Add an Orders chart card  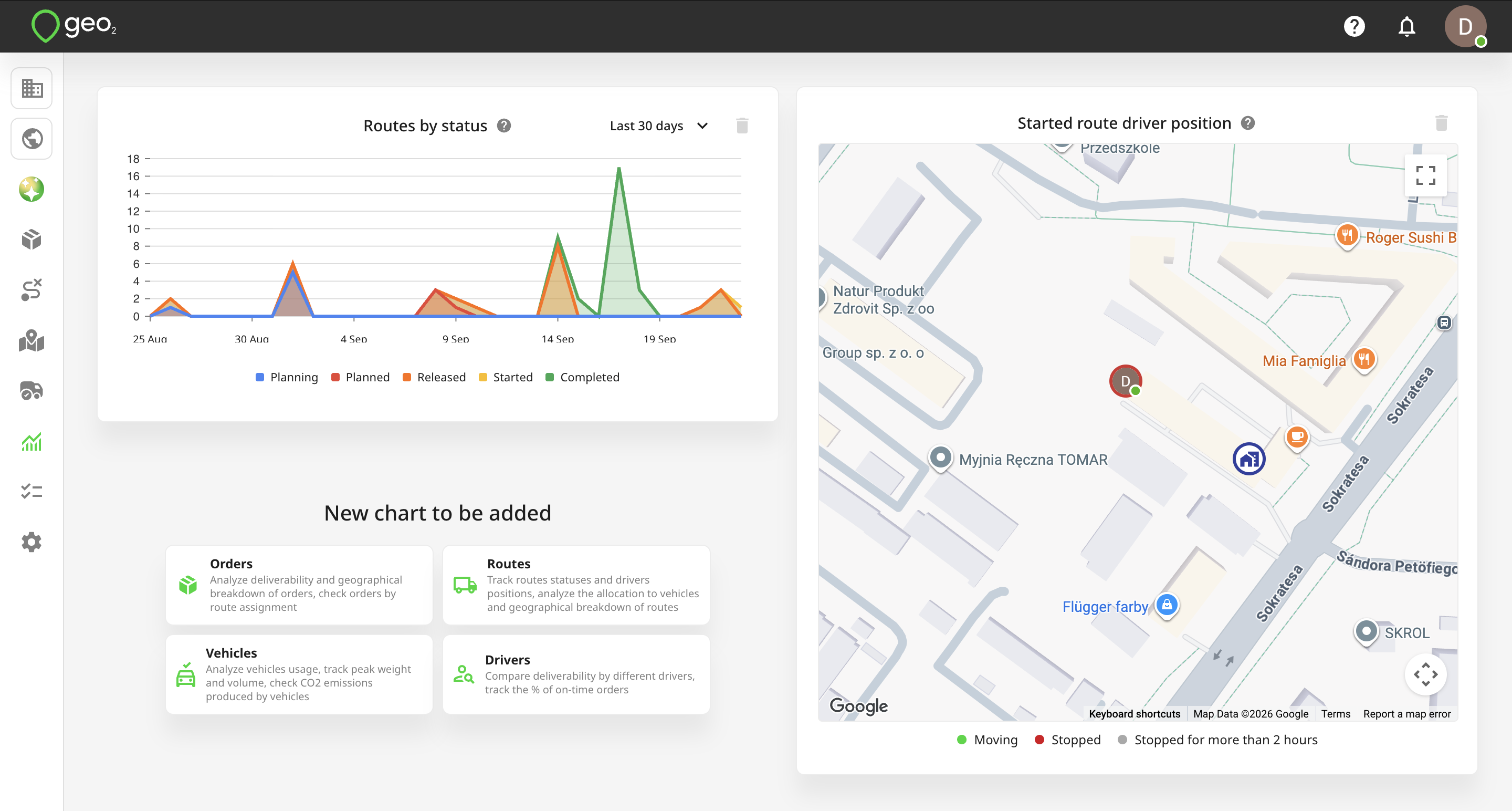(299, 585)
